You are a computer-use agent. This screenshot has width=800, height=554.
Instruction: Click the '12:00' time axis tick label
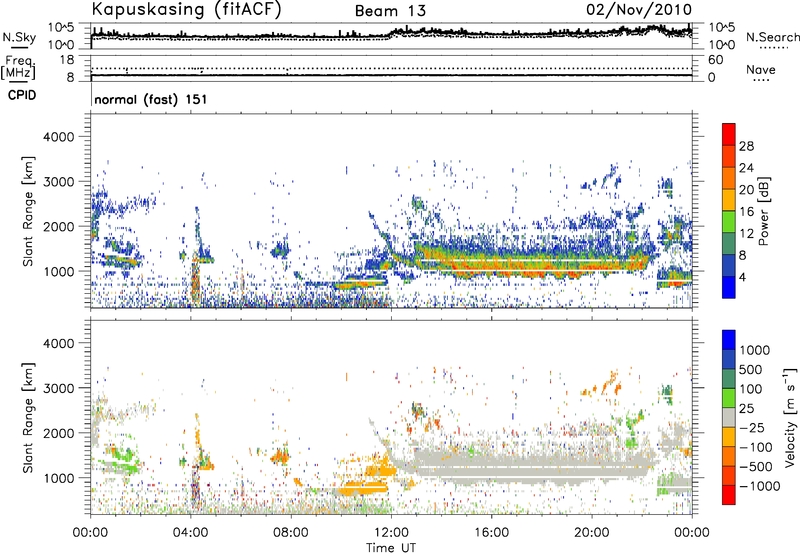point(391,533)
